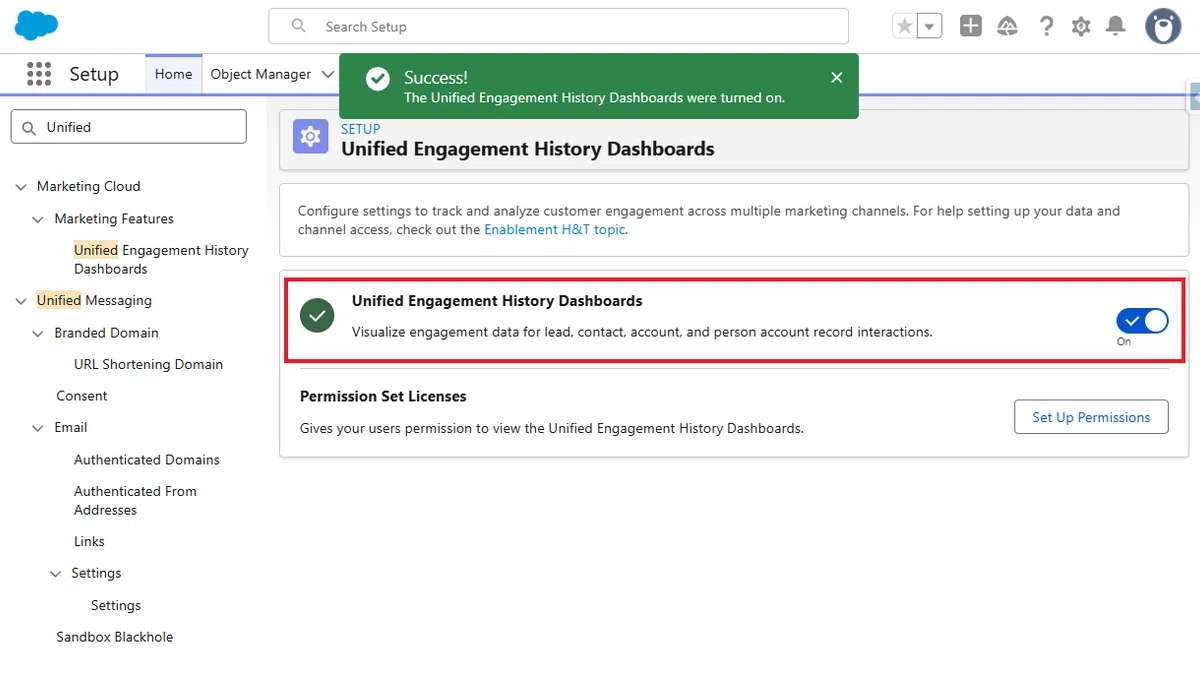This screenshot has height=675, width=1200.
Task: Collapse the Marketing Cloud tree node
Action: click(21, 187)
